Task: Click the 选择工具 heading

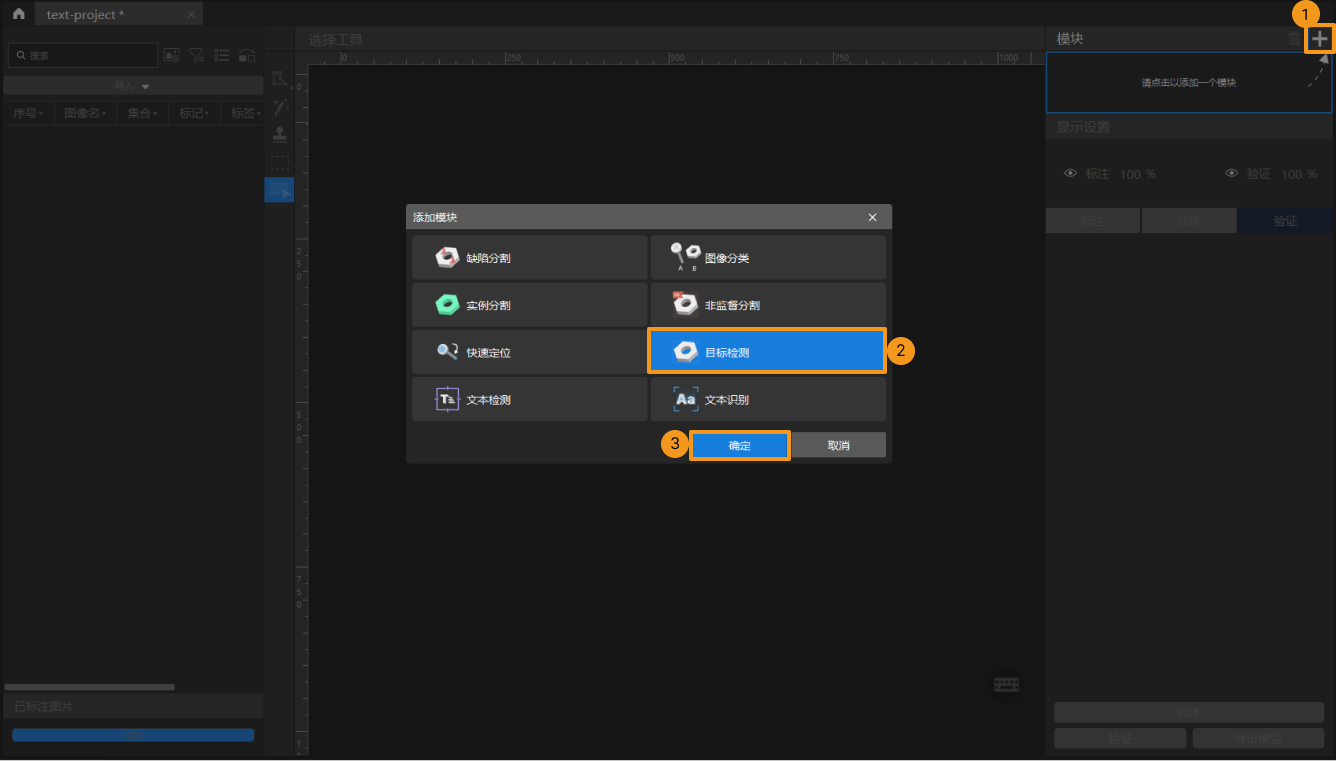Action: 336,40
